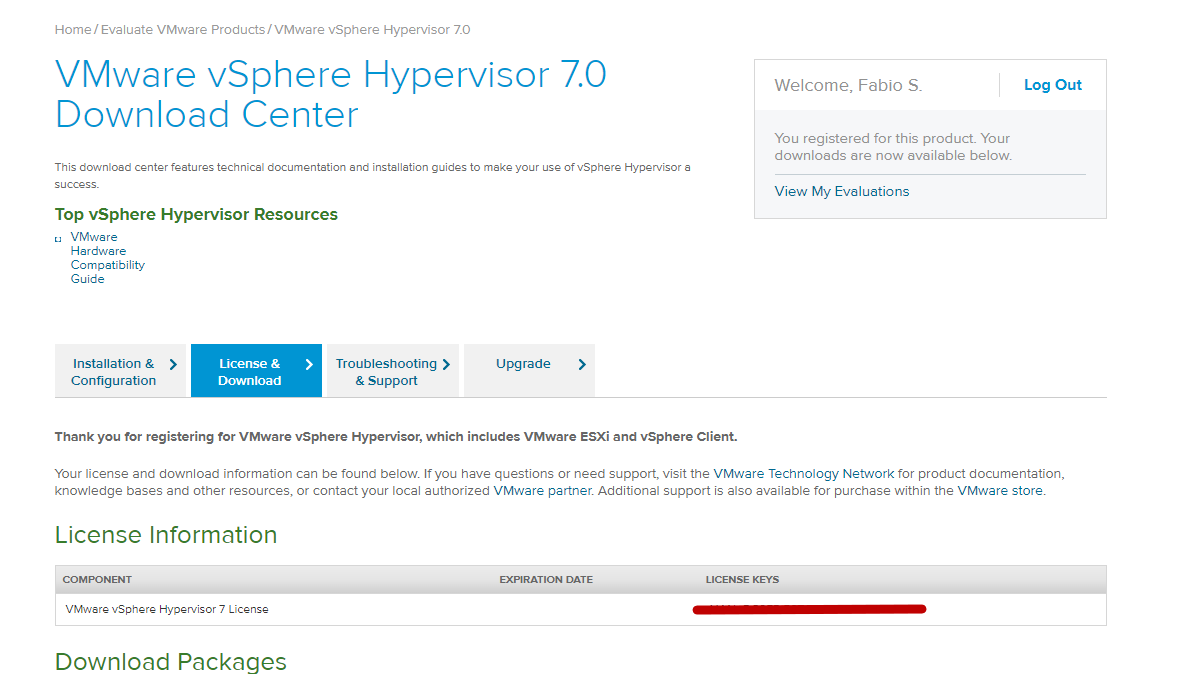Open VMware Hardware Compatibility Guide link

(x=107, y=258)
